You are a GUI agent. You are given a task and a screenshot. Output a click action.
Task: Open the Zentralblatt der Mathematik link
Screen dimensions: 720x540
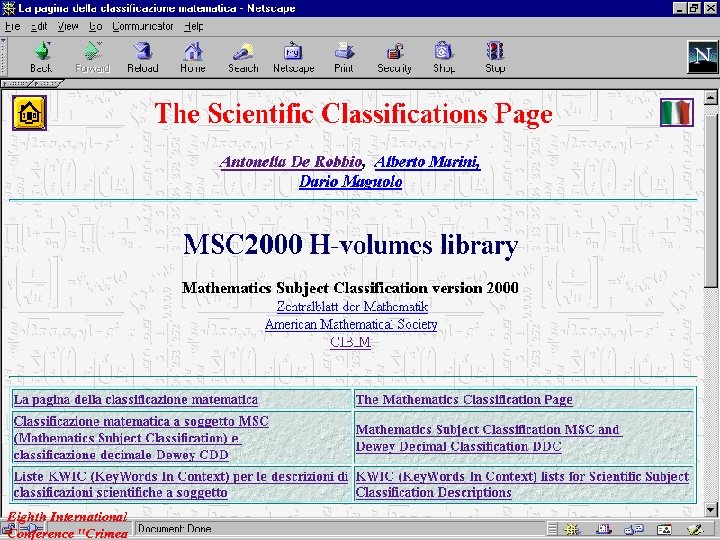tap(352, 306)
